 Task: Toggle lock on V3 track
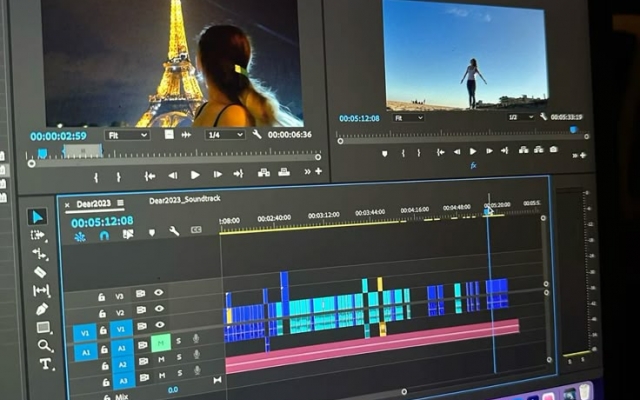point(101,297)
